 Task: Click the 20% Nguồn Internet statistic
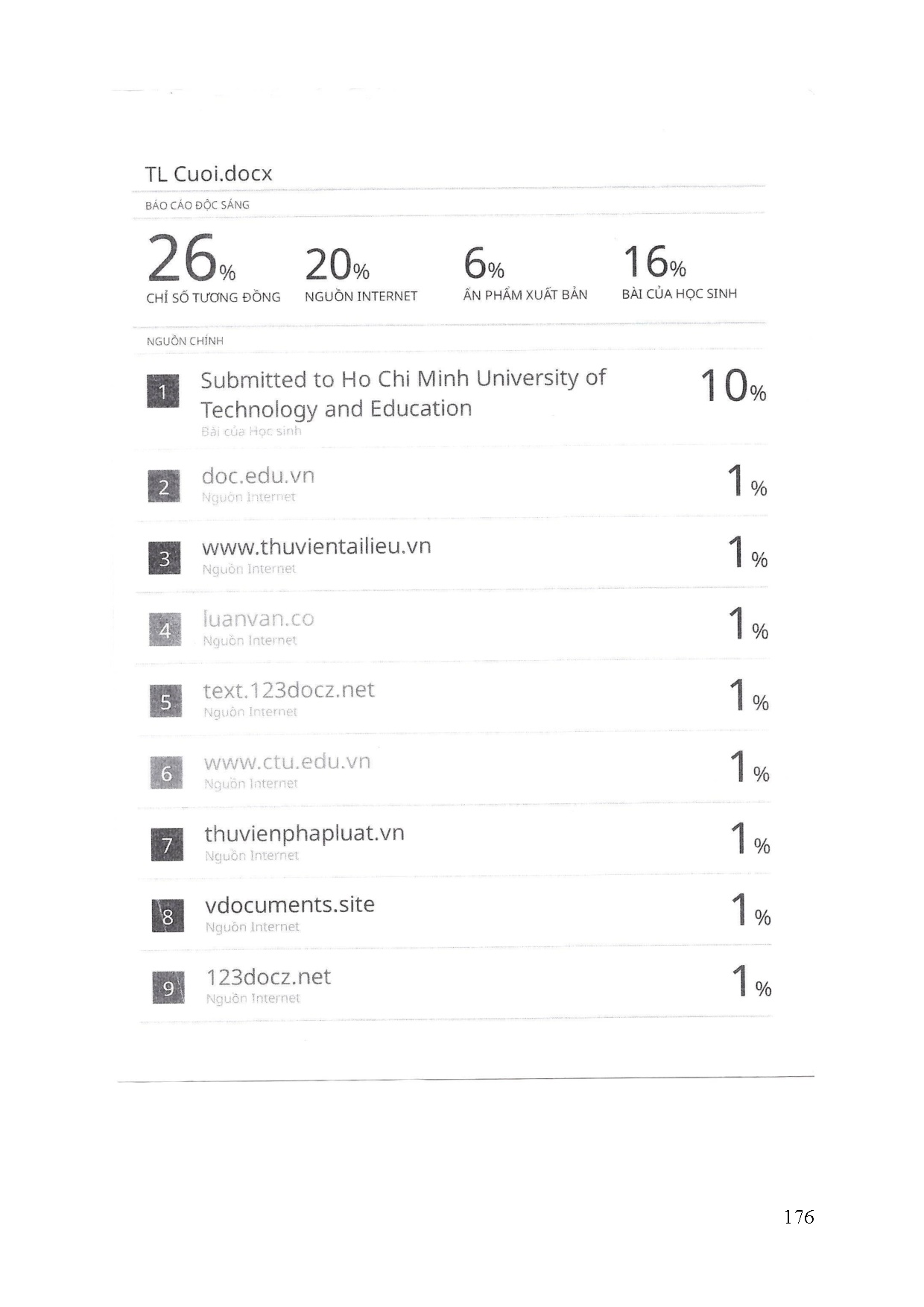coord(338,265)
